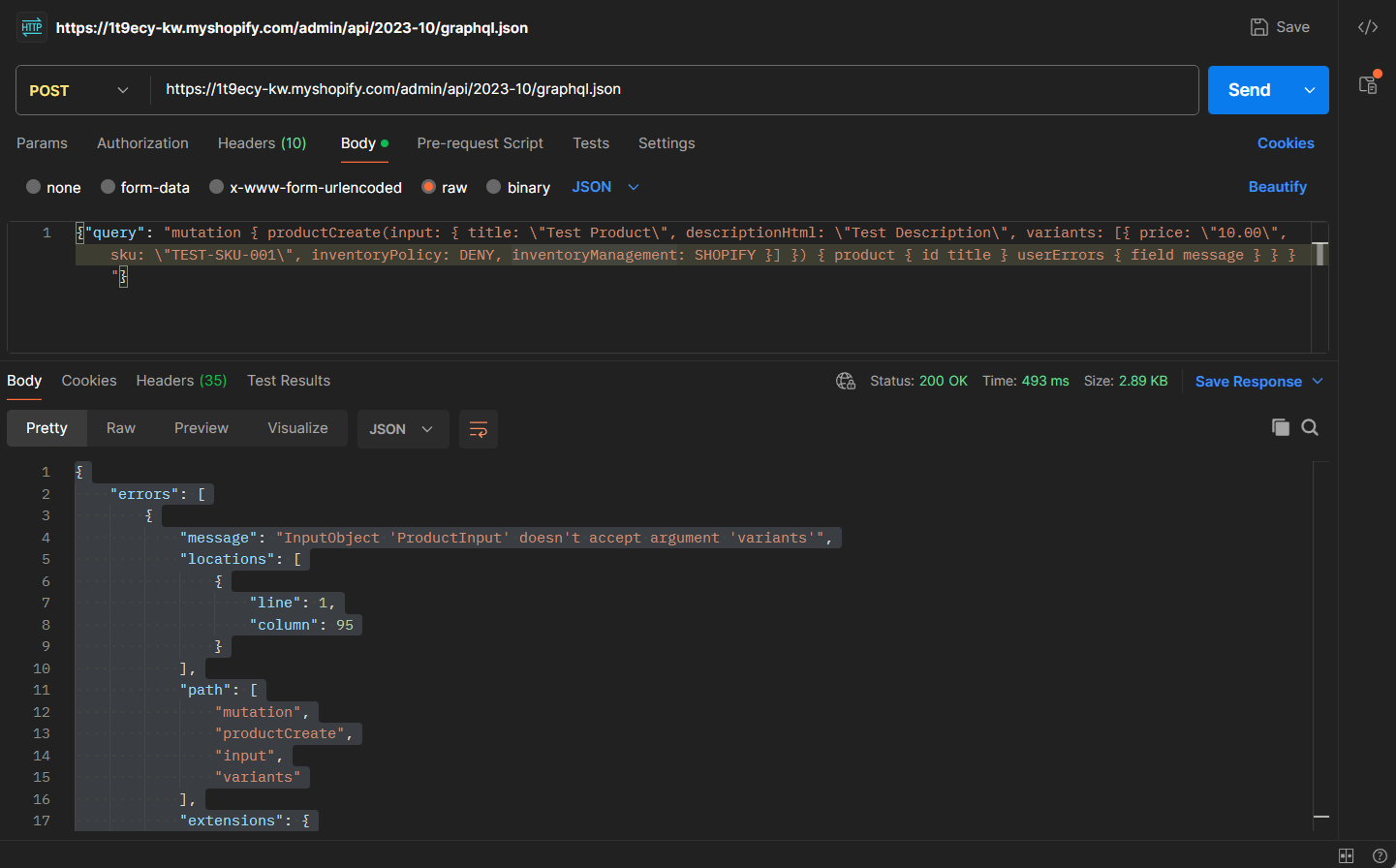Click the "path" key in response
Viewport: 1396px width, 868px height.
pos(206,690)
